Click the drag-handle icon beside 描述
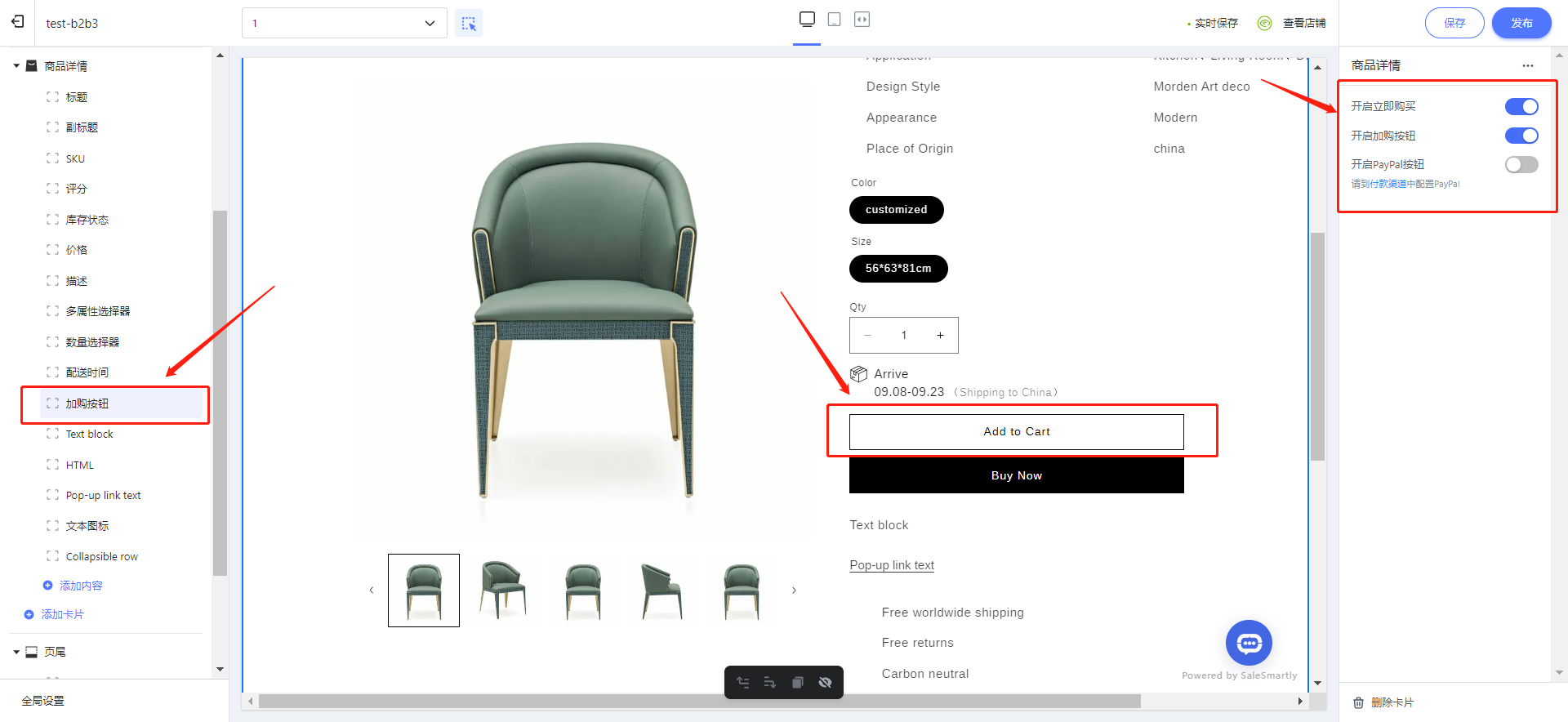Image resolution: width=1568 pixels, height=722 pixels. point(53,281)
